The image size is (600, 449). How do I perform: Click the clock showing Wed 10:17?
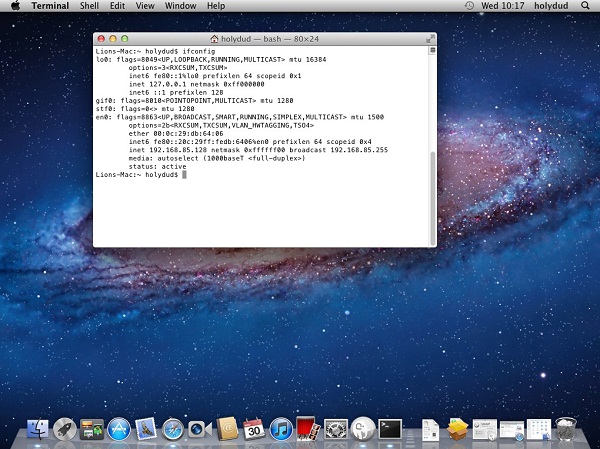(x=504, y=6)
